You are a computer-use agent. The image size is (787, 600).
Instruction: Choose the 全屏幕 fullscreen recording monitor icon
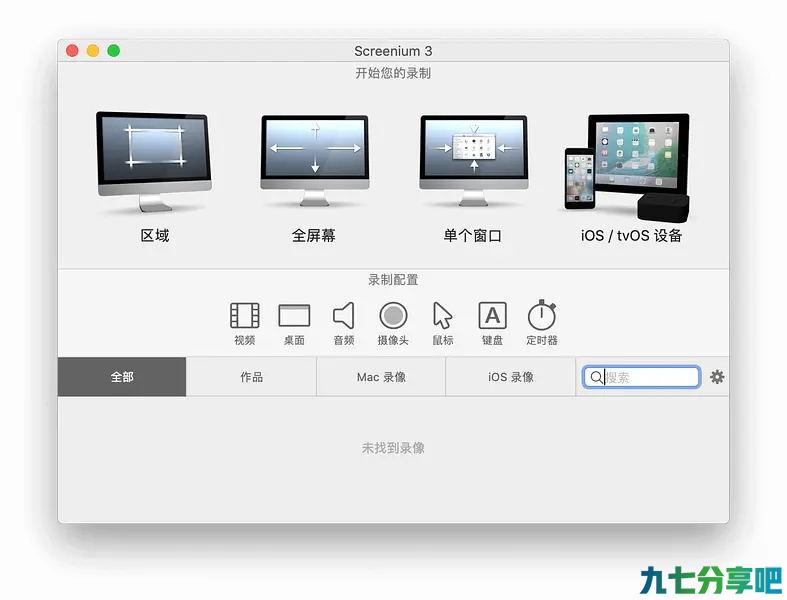coord(315,161)
